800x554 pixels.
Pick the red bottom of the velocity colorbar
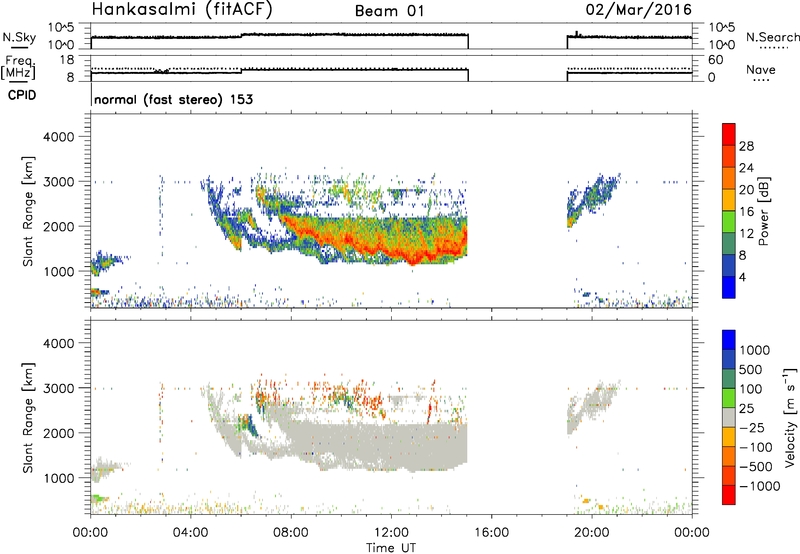pyautogui.click(x=729, y=495)
